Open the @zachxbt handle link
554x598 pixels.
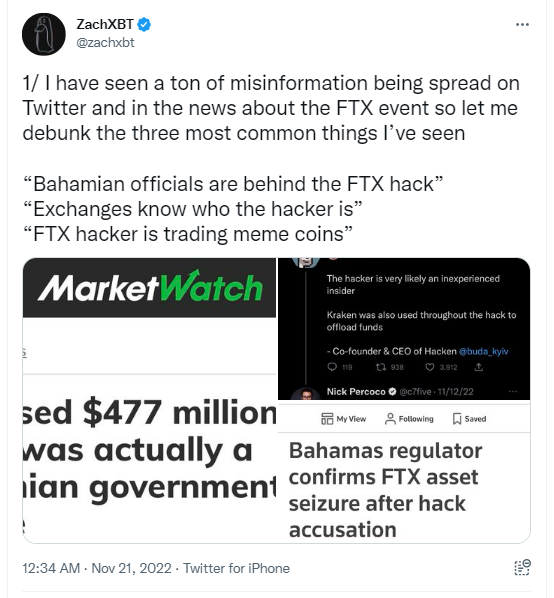[105, 42]
